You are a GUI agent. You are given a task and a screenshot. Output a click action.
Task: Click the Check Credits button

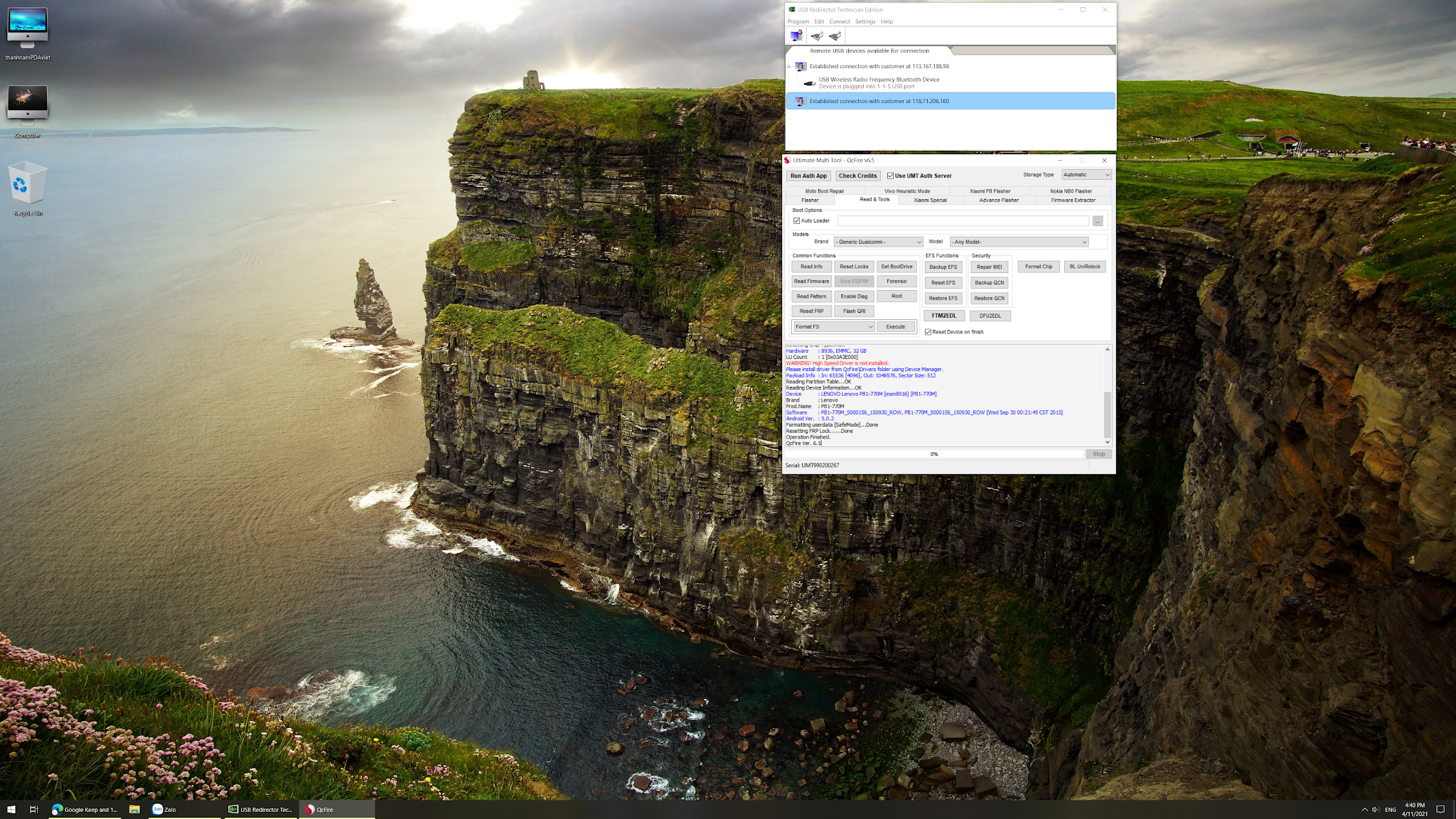point(857,176)
